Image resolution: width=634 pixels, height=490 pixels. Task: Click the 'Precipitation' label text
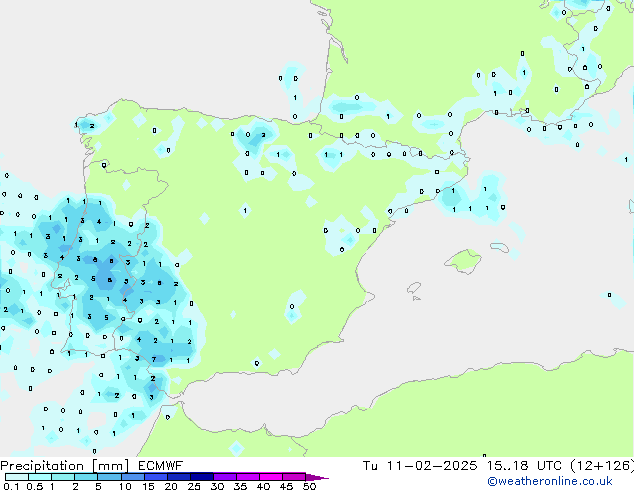tap(42, 466)
